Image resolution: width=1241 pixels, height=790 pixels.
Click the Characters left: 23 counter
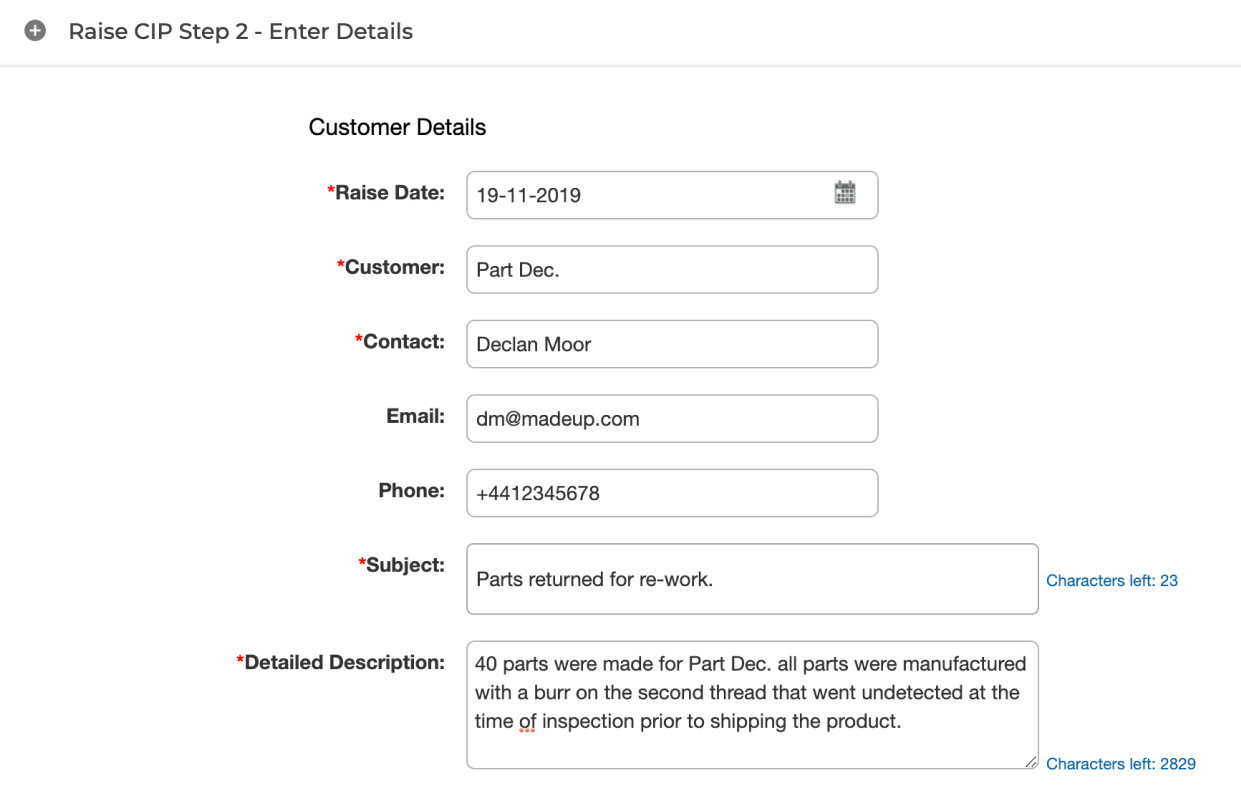(1112, 581)
